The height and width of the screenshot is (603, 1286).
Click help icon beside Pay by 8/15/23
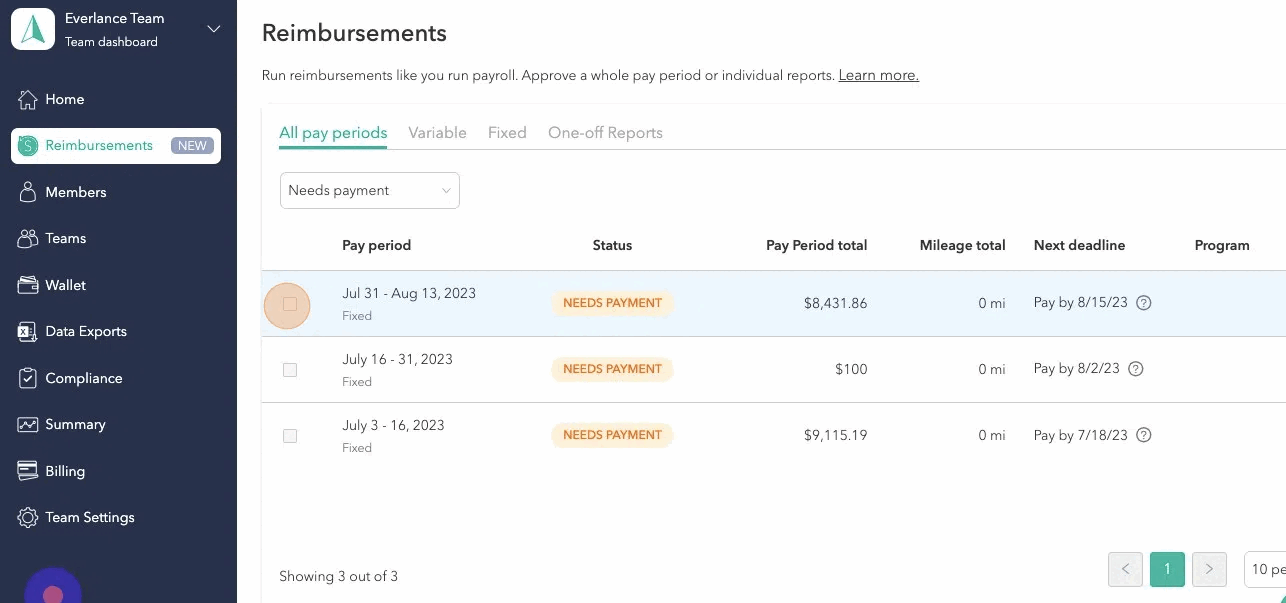click(x=1144, y=303)
